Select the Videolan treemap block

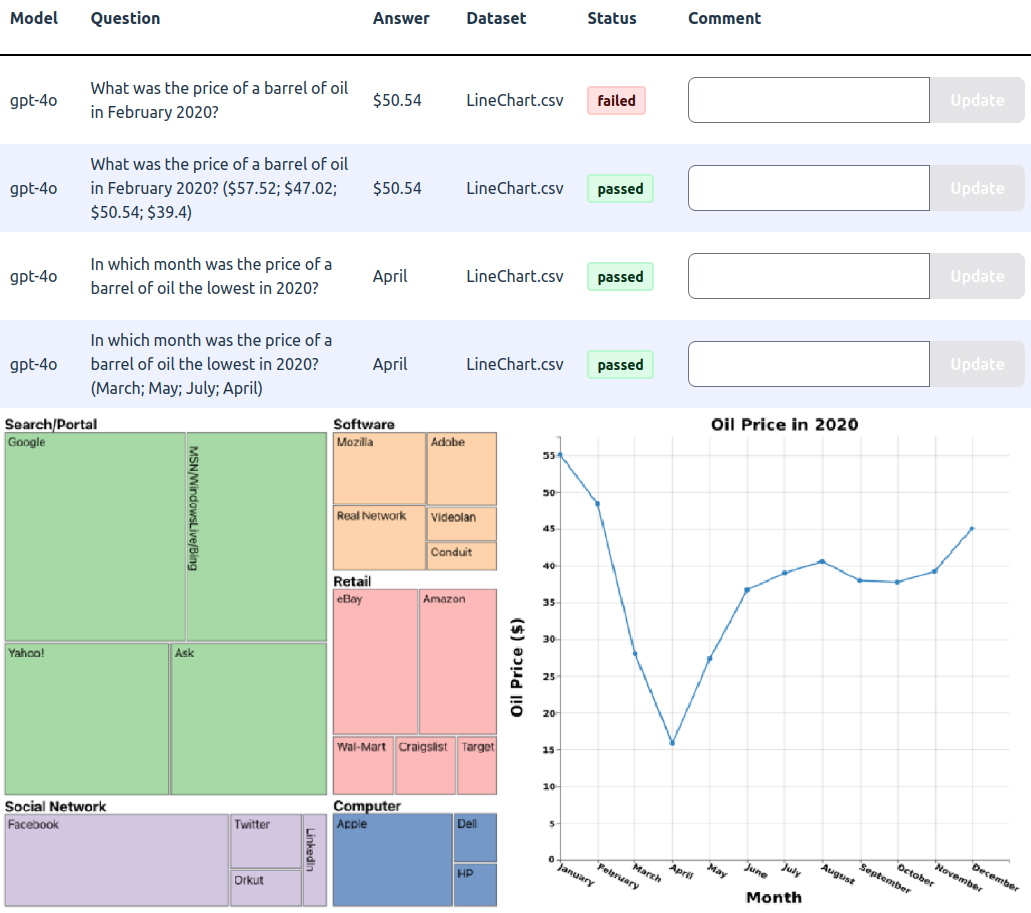[x=462, y=523]
